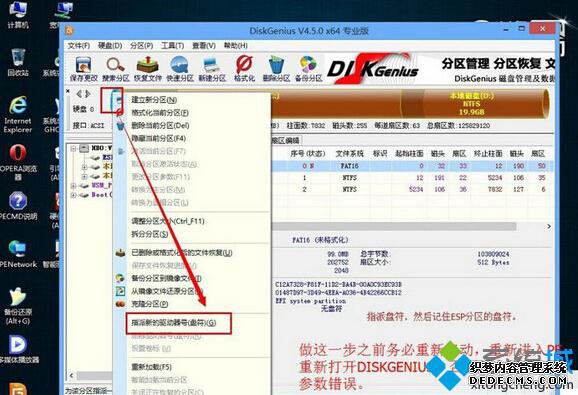The image size is (578, 395).
Task: Click the 保存更改 save changes toolbar icon
Action: 83,69
